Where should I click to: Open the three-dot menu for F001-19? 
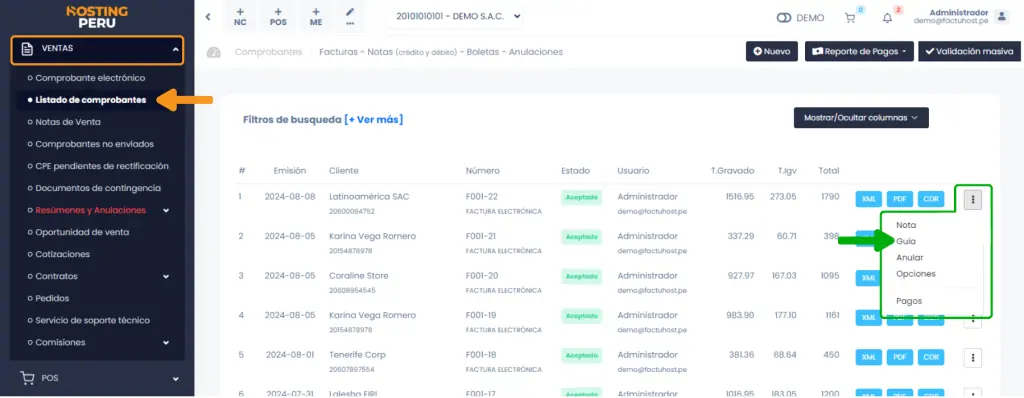coord(973,320)
